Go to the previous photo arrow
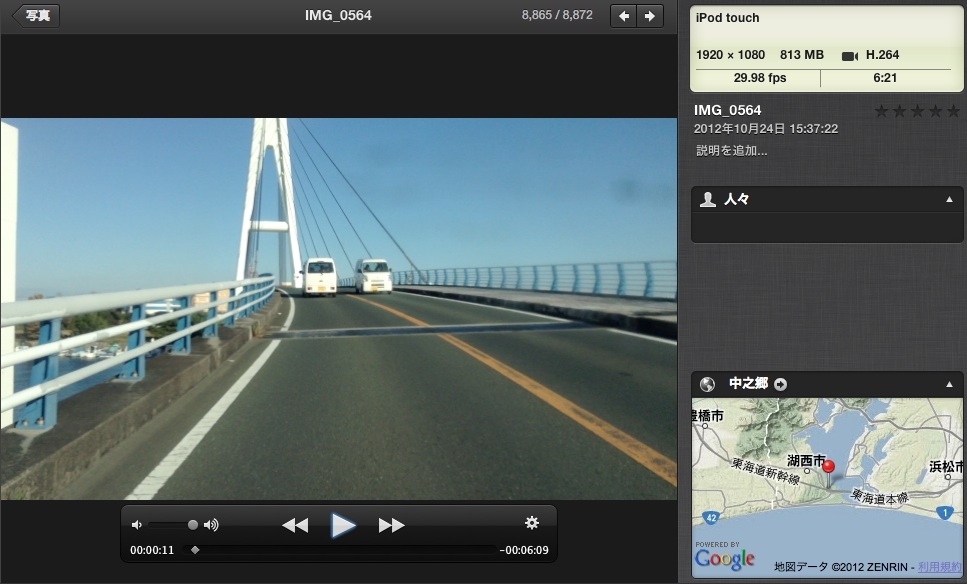The image size is (967, 584). tap(624, 16)
